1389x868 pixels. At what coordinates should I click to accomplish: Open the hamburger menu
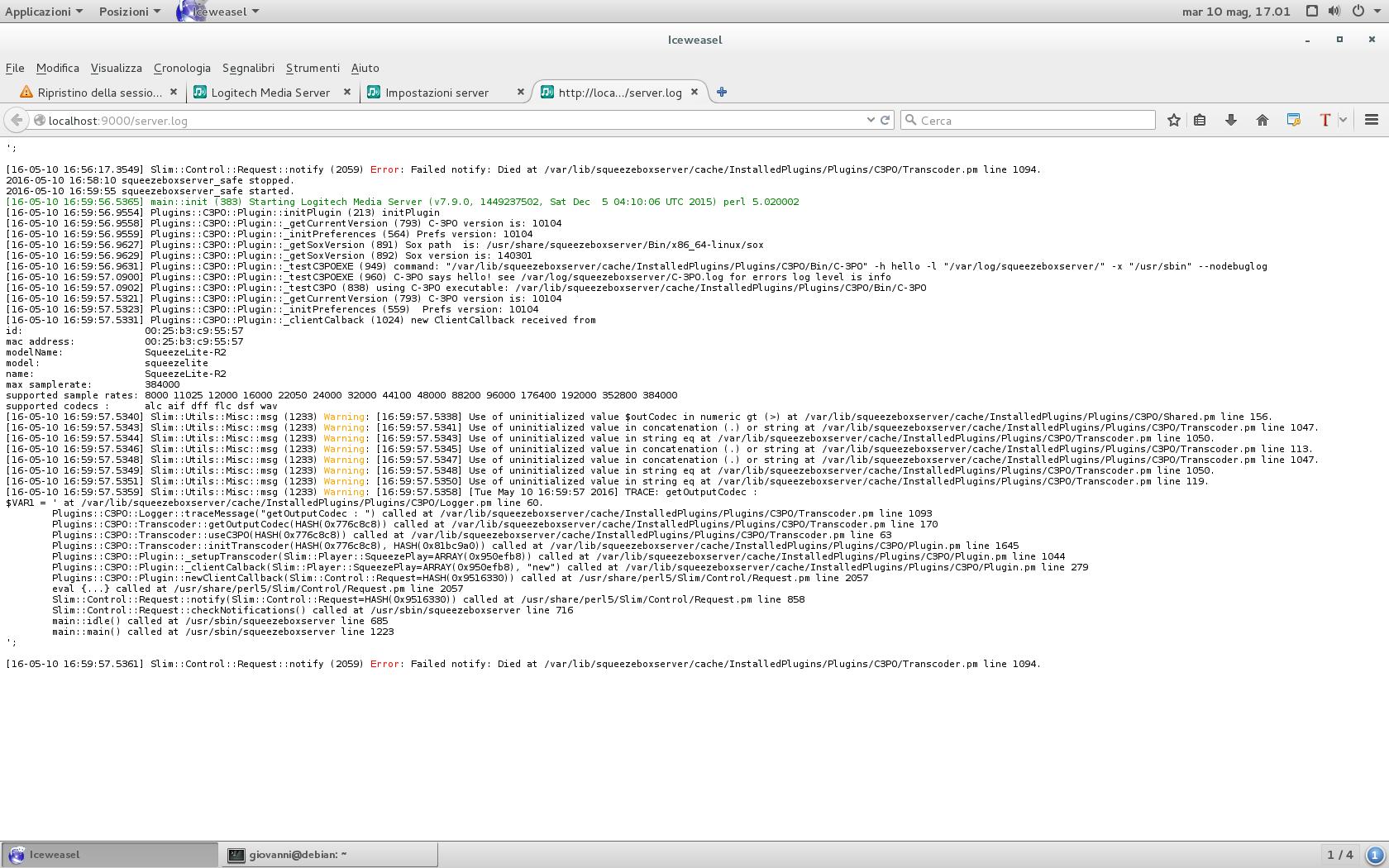[1371, 120]
